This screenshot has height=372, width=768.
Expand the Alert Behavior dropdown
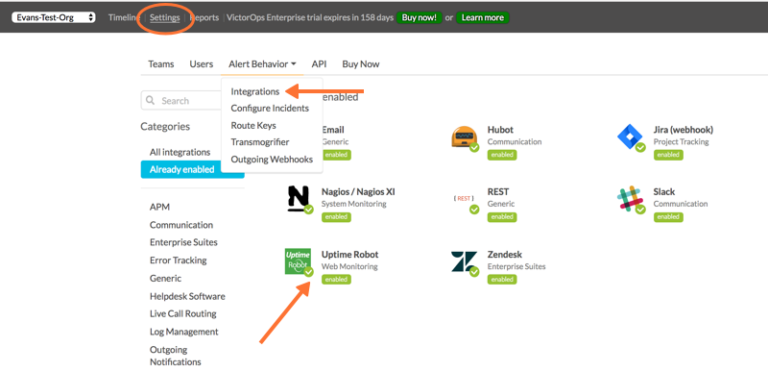pyautogui.click(x=262, y=64)
